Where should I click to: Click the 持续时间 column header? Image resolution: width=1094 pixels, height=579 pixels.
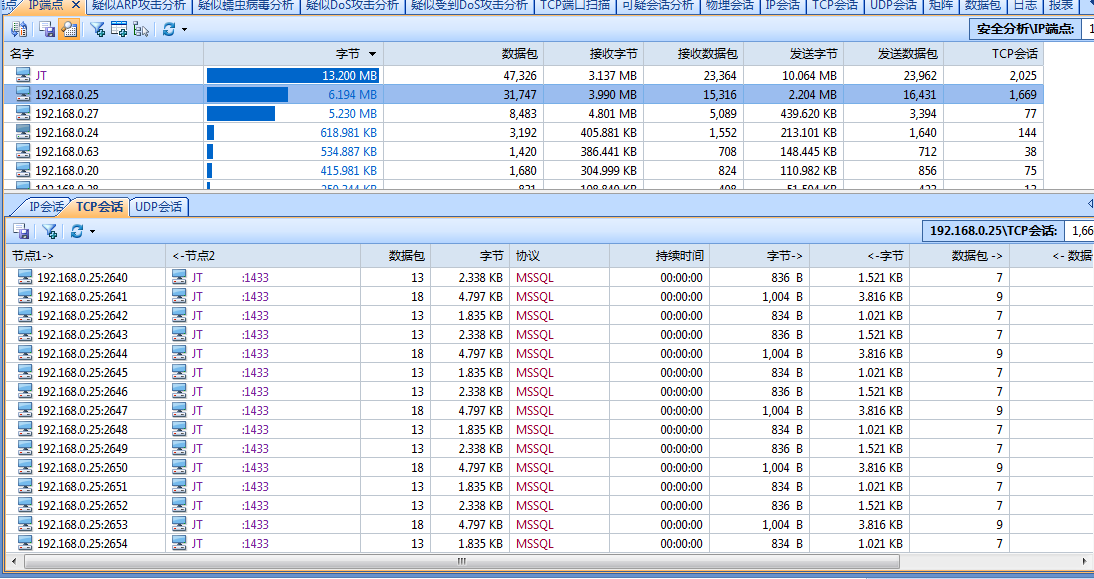pos(679,256)
